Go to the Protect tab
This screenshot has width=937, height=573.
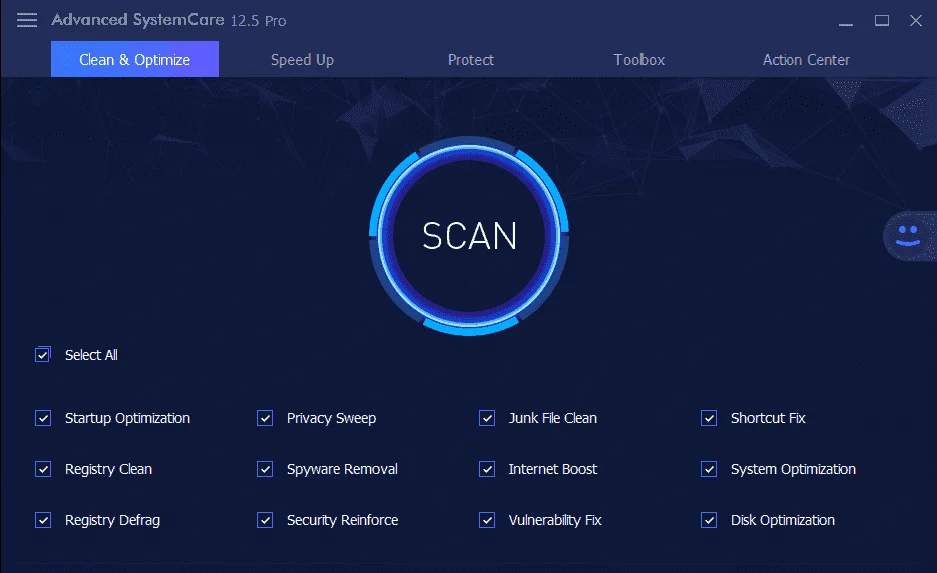(x=471, y=60)
